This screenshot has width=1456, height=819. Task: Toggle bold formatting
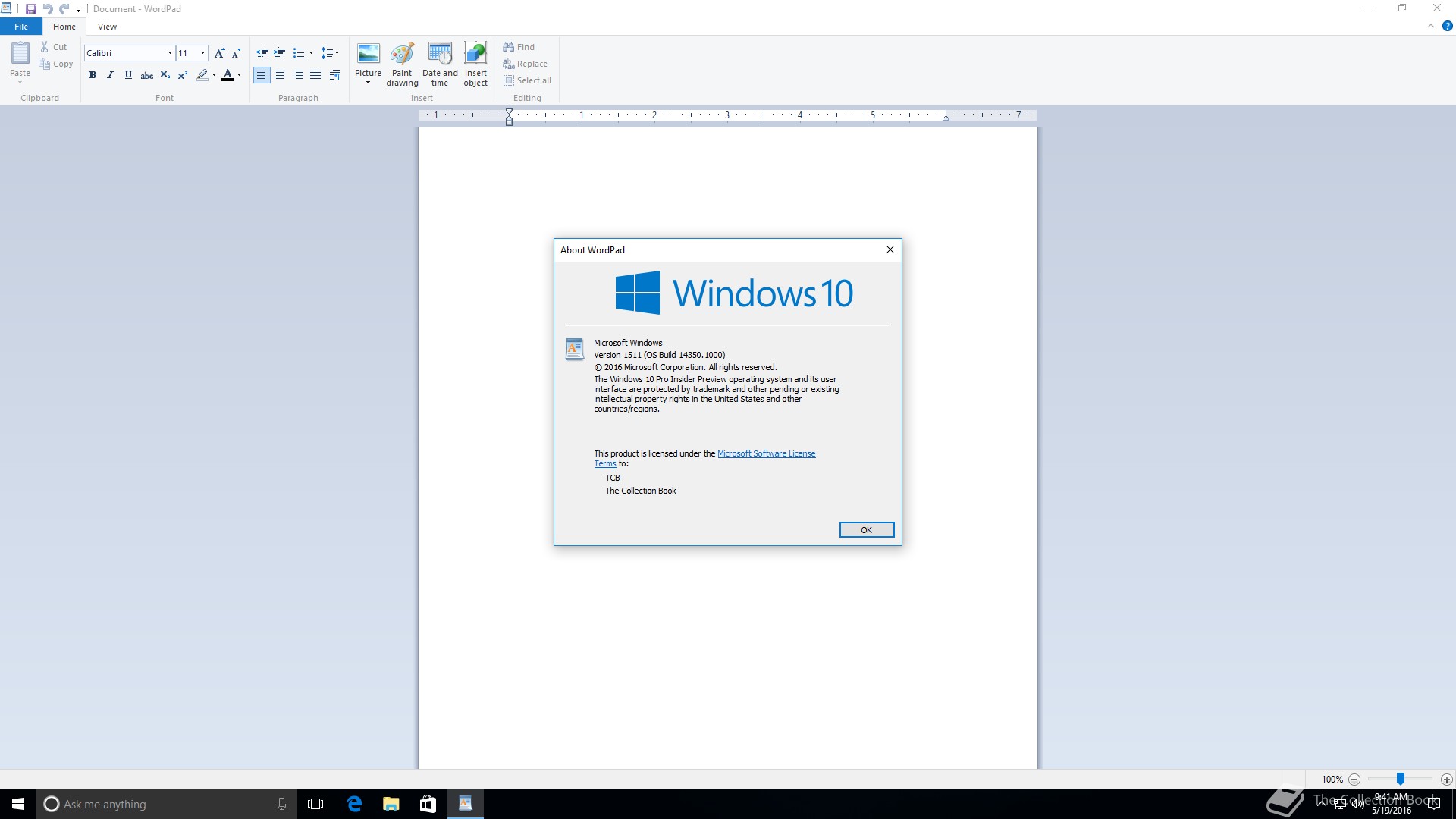tap(93, 75)
